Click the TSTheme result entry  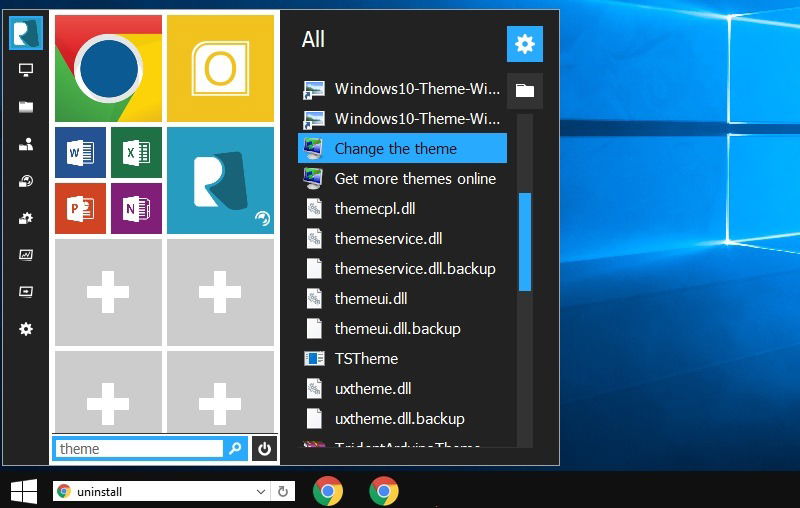[402, 359]
